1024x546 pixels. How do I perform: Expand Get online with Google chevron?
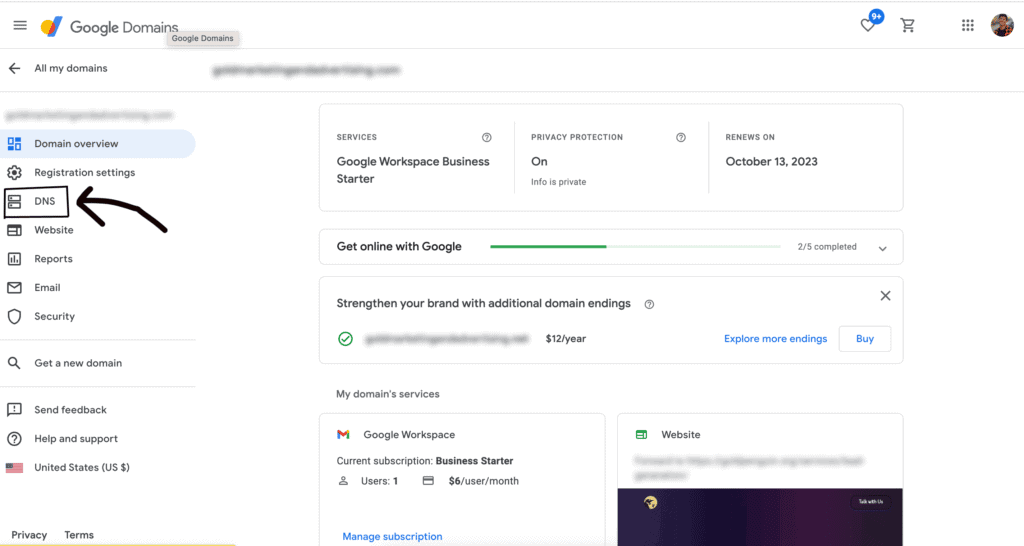coord(882,248)
